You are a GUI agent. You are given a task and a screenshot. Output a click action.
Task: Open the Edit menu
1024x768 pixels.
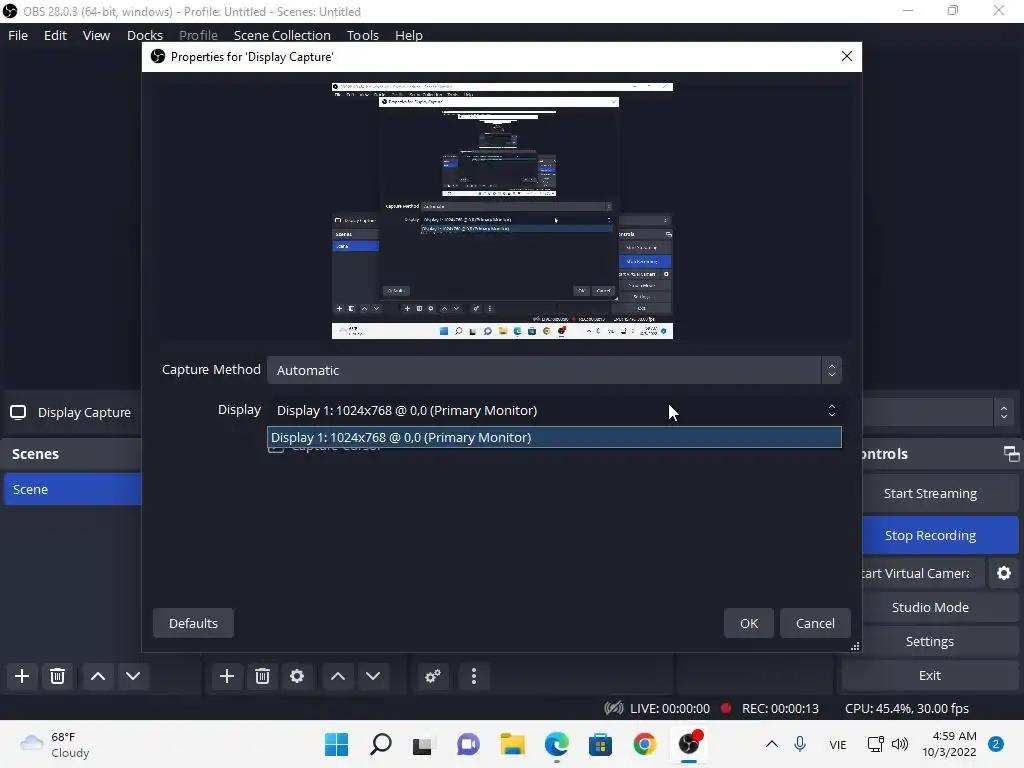56,35
